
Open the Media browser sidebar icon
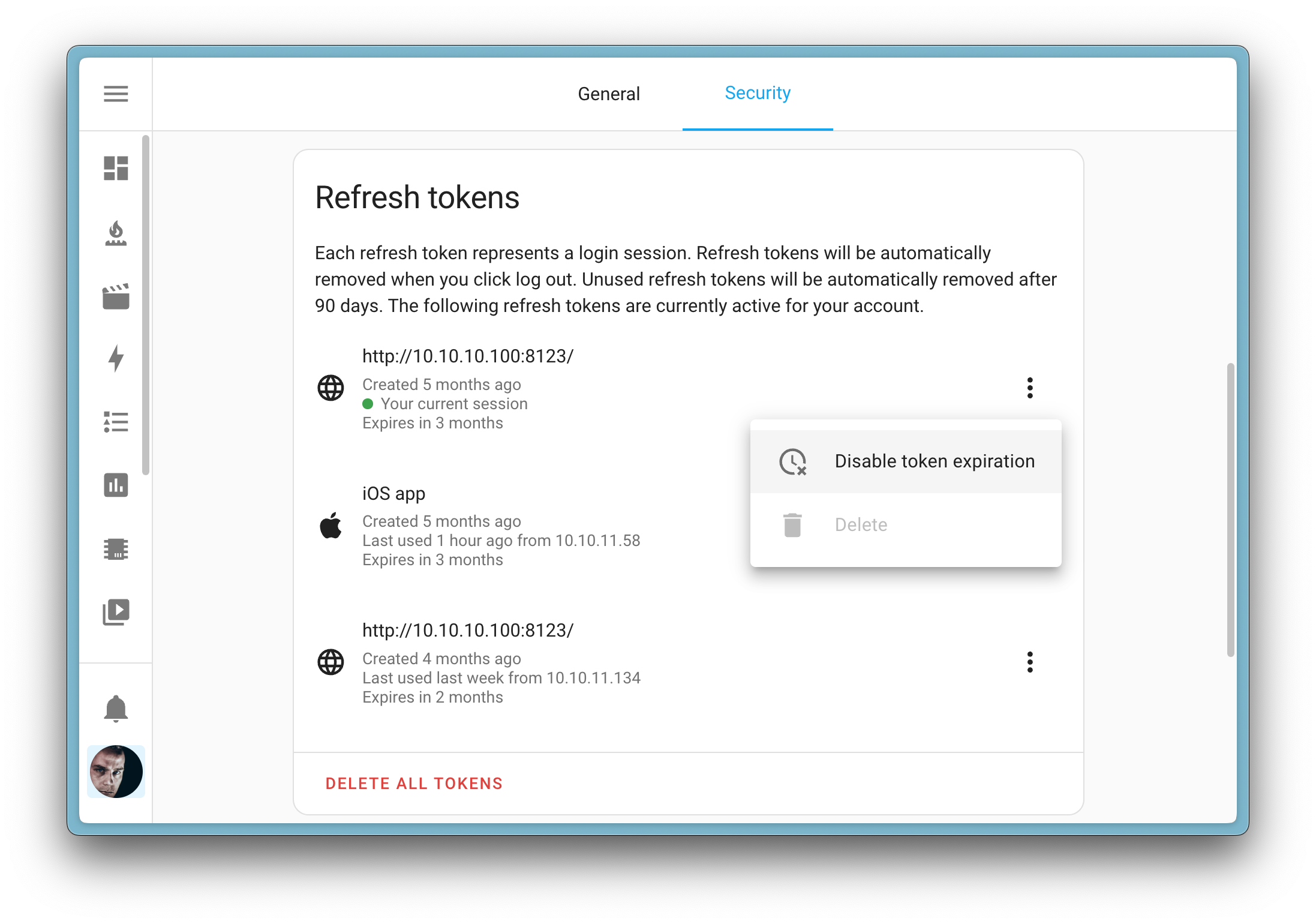tap(116, 611)
